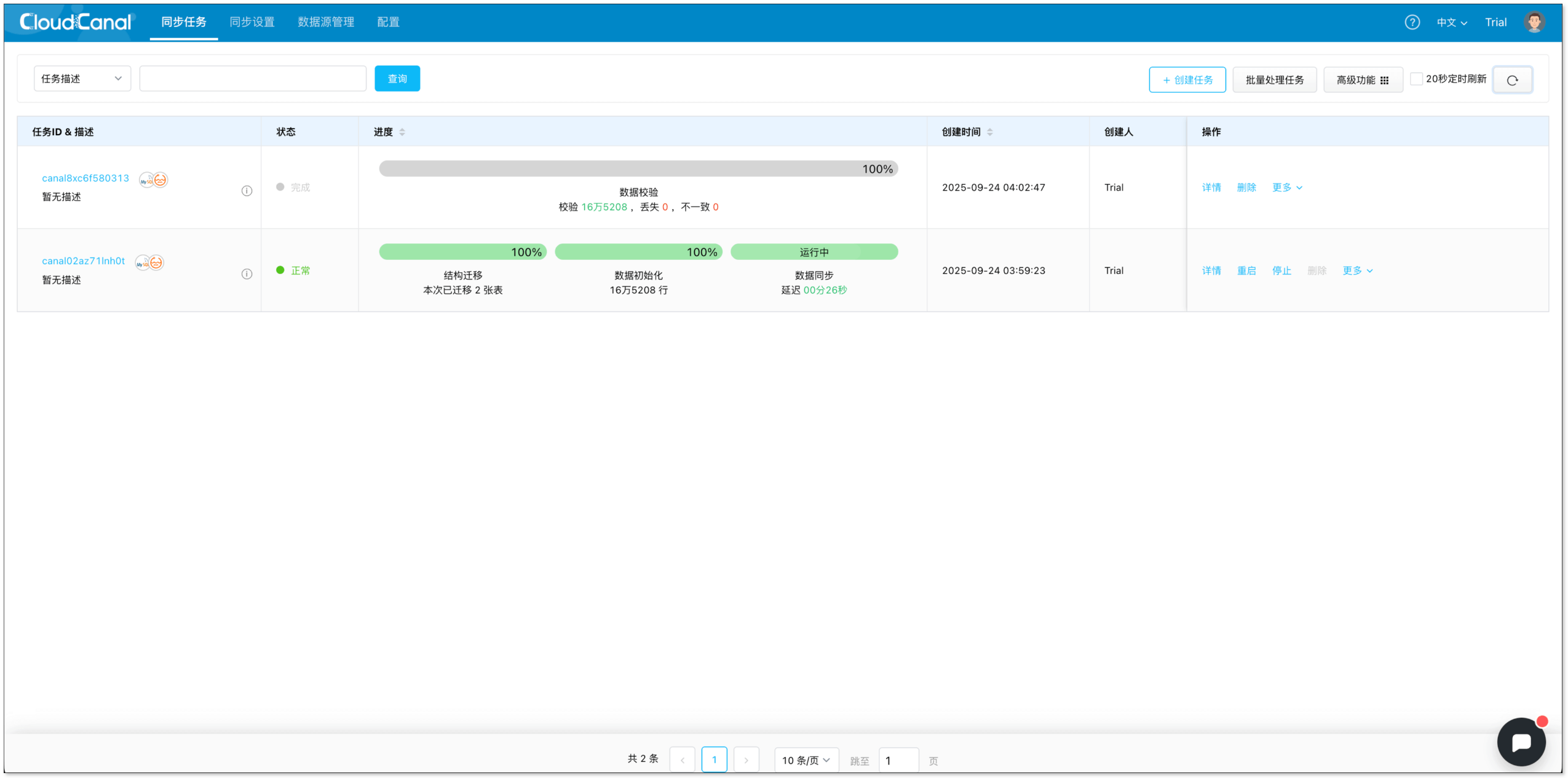Sort by 创建时间 column arrows
Screen dimensions: 1568x778
989,132
